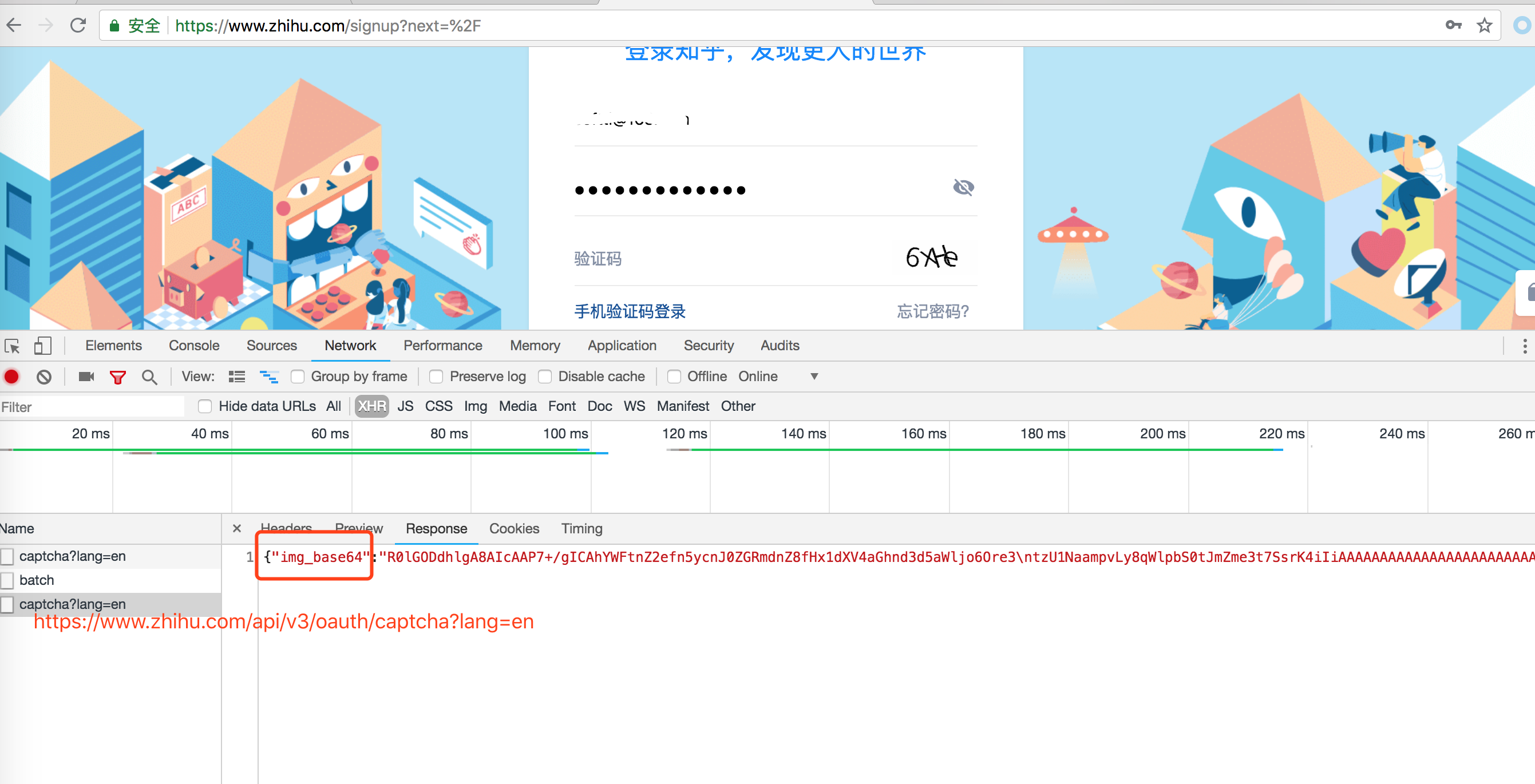Viewport: 1535px width, 784px height.
Task: Switch to the Console tab
Action: coord(193,346)
